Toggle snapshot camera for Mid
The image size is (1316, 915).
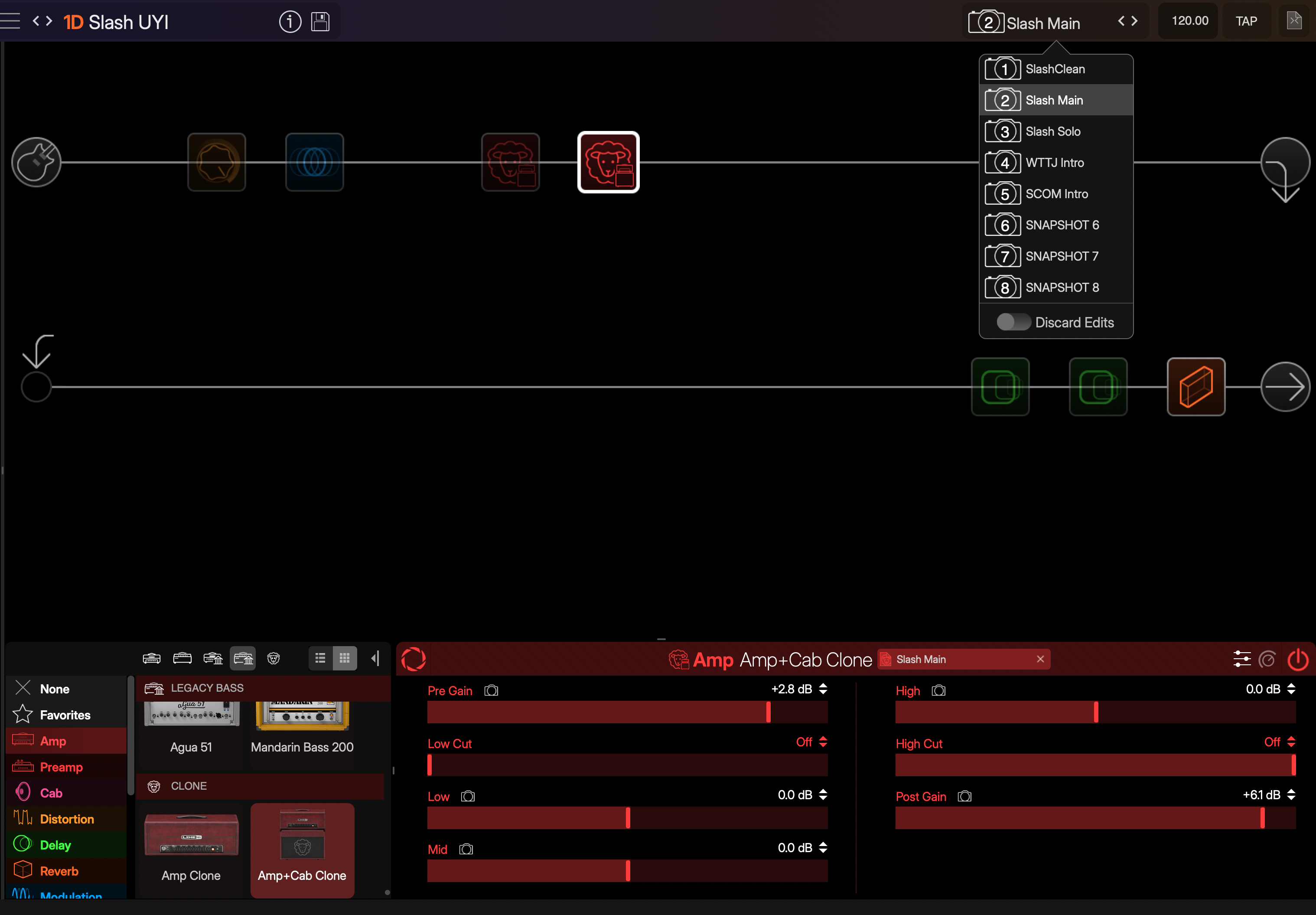(x=466, y=849)
